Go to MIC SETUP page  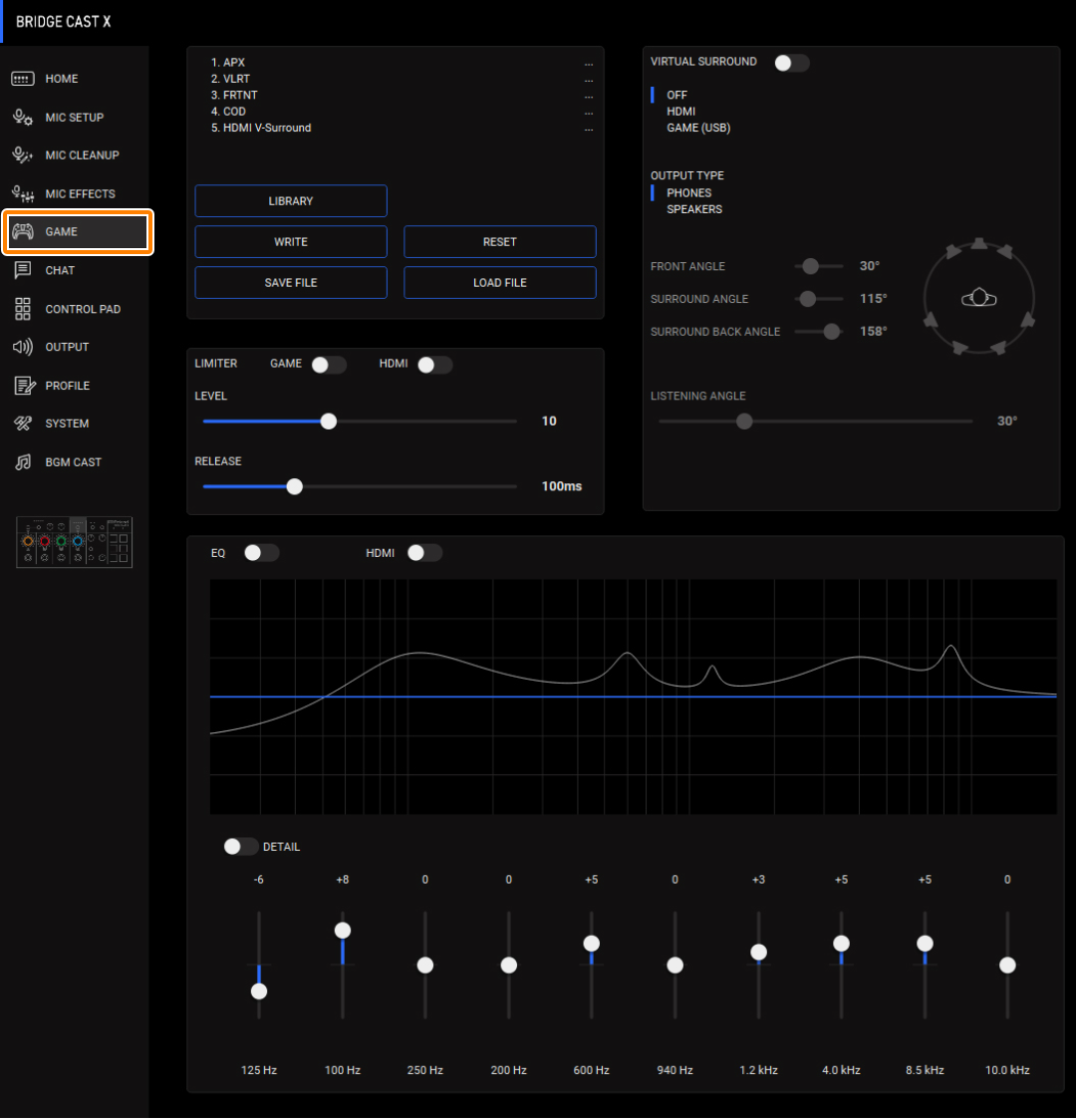click(x=75, y=118)
